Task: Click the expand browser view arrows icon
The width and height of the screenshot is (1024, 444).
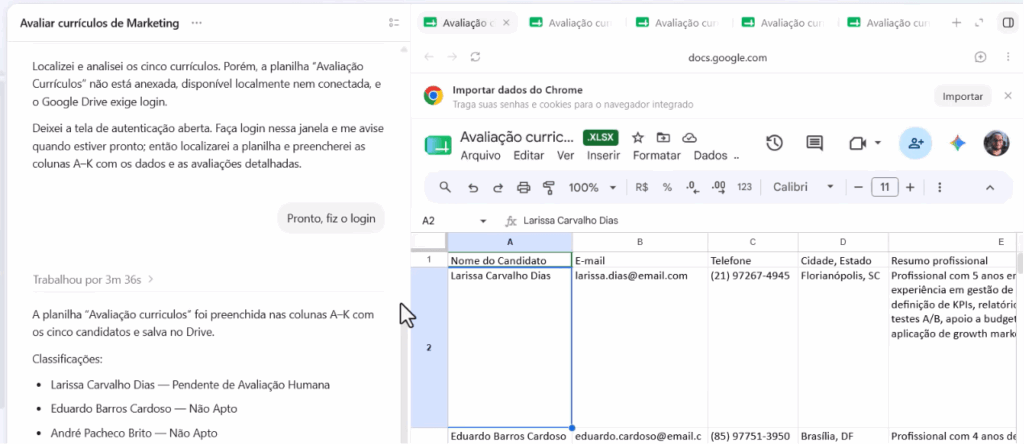Action: point(979,23)
